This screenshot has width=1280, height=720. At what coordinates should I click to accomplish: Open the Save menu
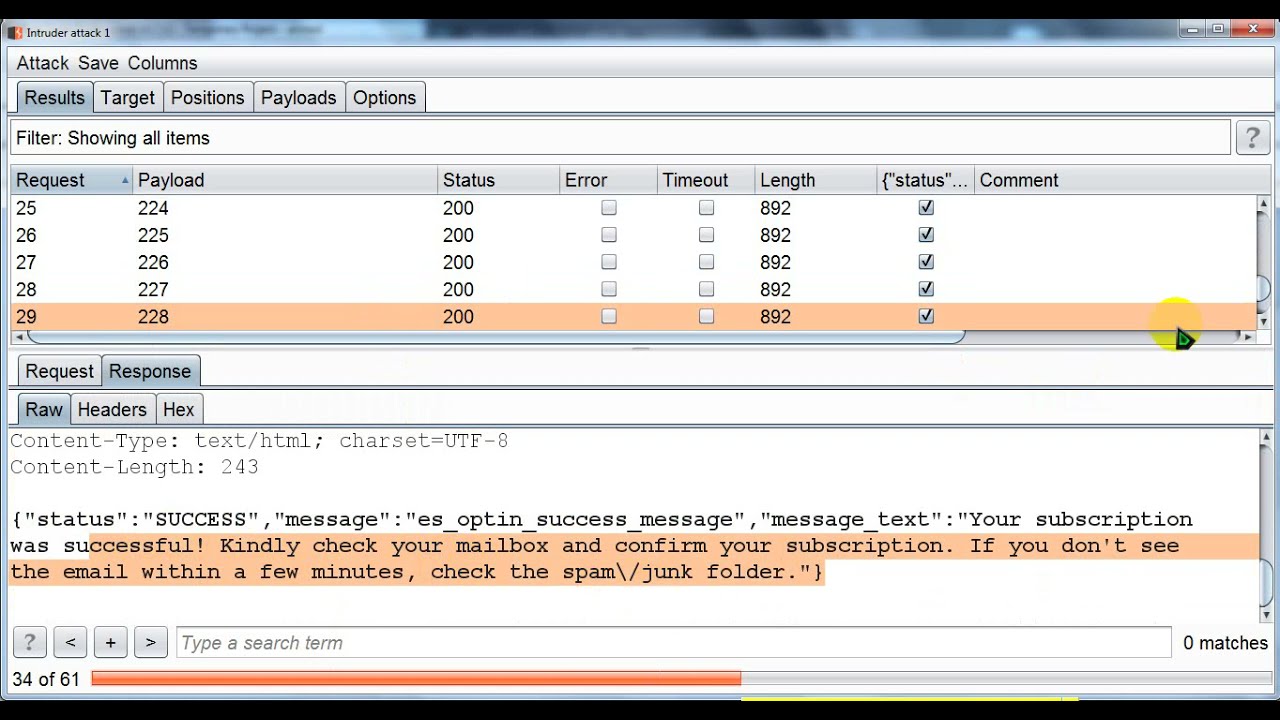(98, 63)
